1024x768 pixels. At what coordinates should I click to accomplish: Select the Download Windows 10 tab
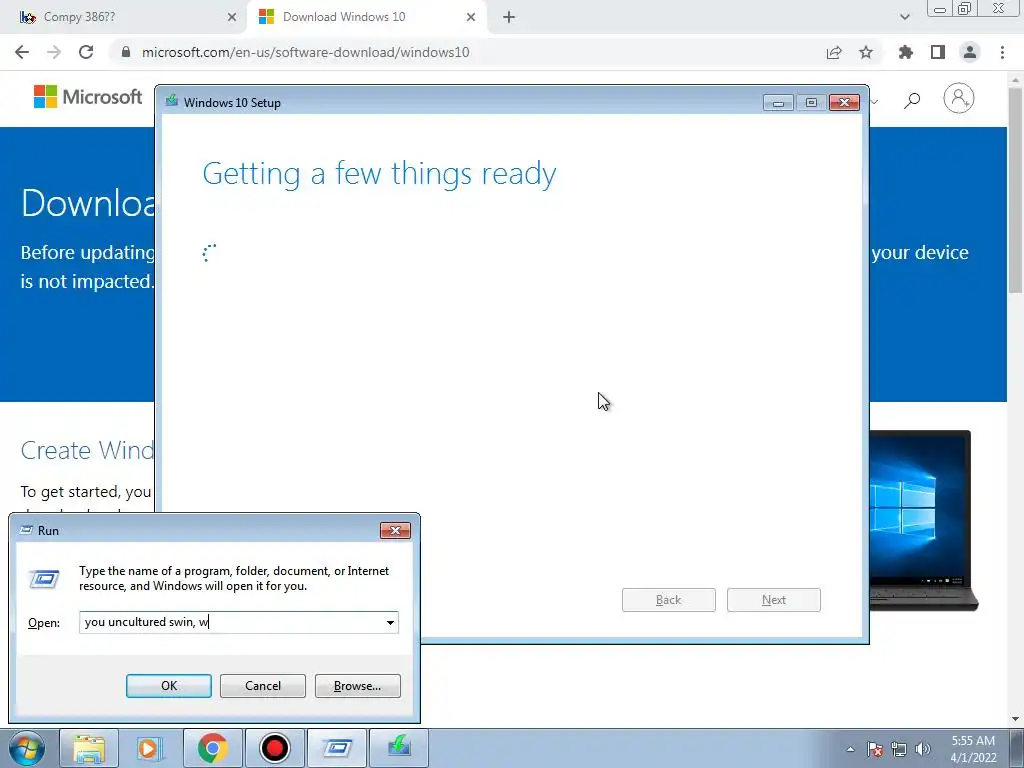point(367,17)
